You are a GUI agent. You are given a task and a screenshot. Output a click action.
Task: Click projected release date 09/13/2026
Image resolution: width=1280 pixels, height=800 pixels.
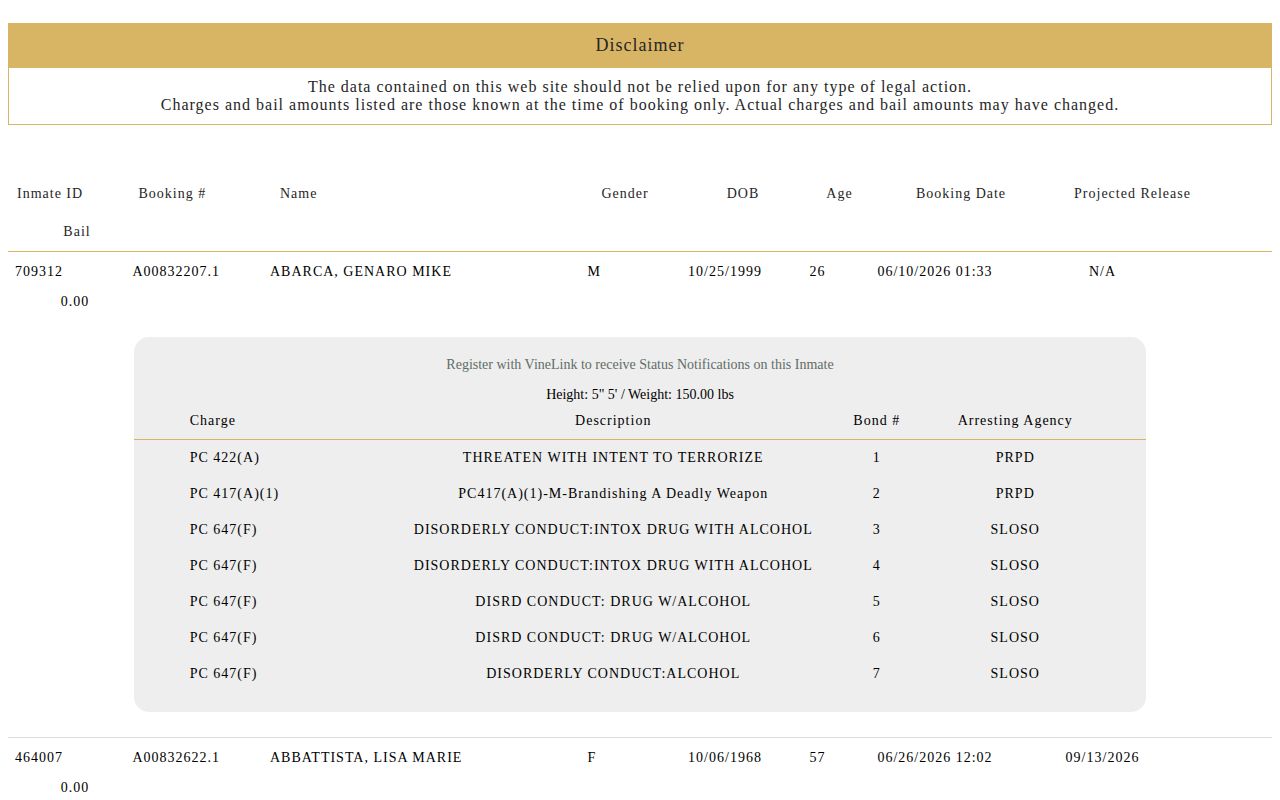(x=1102, y=757)
